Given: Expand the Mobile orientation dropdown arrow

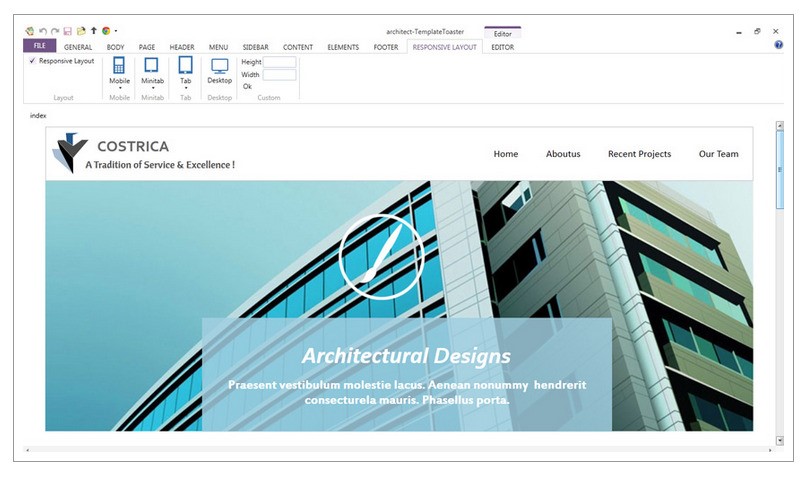Looking at the screenshot, I should tap(120, 88).
